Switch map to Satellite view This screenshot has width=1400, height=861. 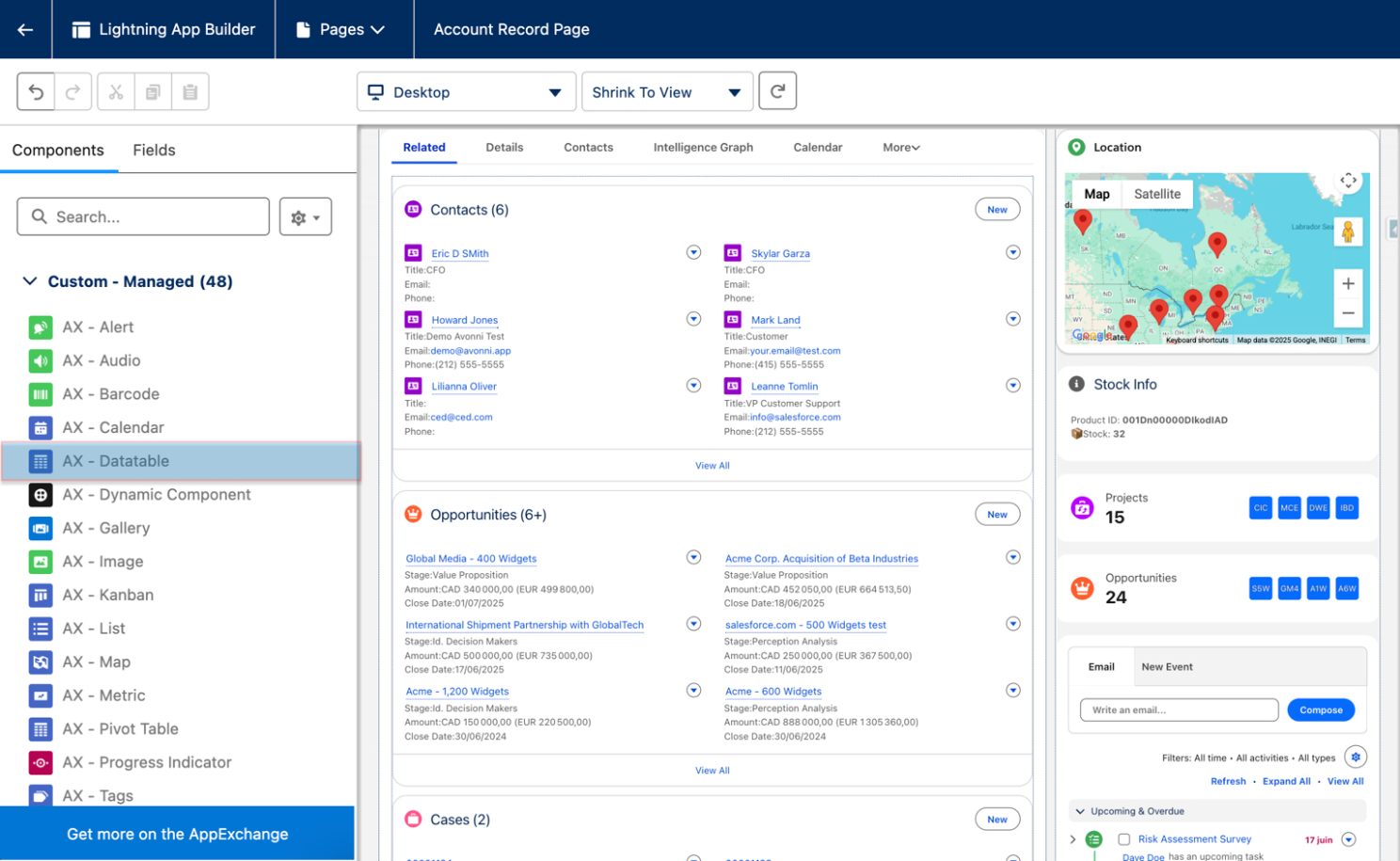coord(1157,194)
